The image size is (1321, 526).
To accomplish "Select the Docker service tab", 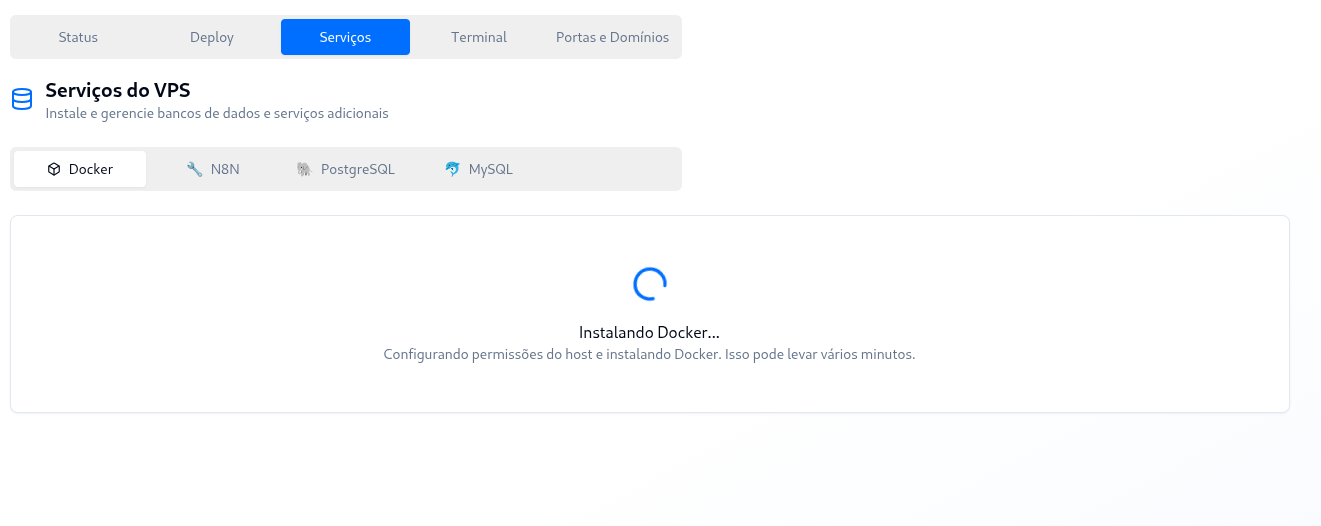I will coord(80,169).
